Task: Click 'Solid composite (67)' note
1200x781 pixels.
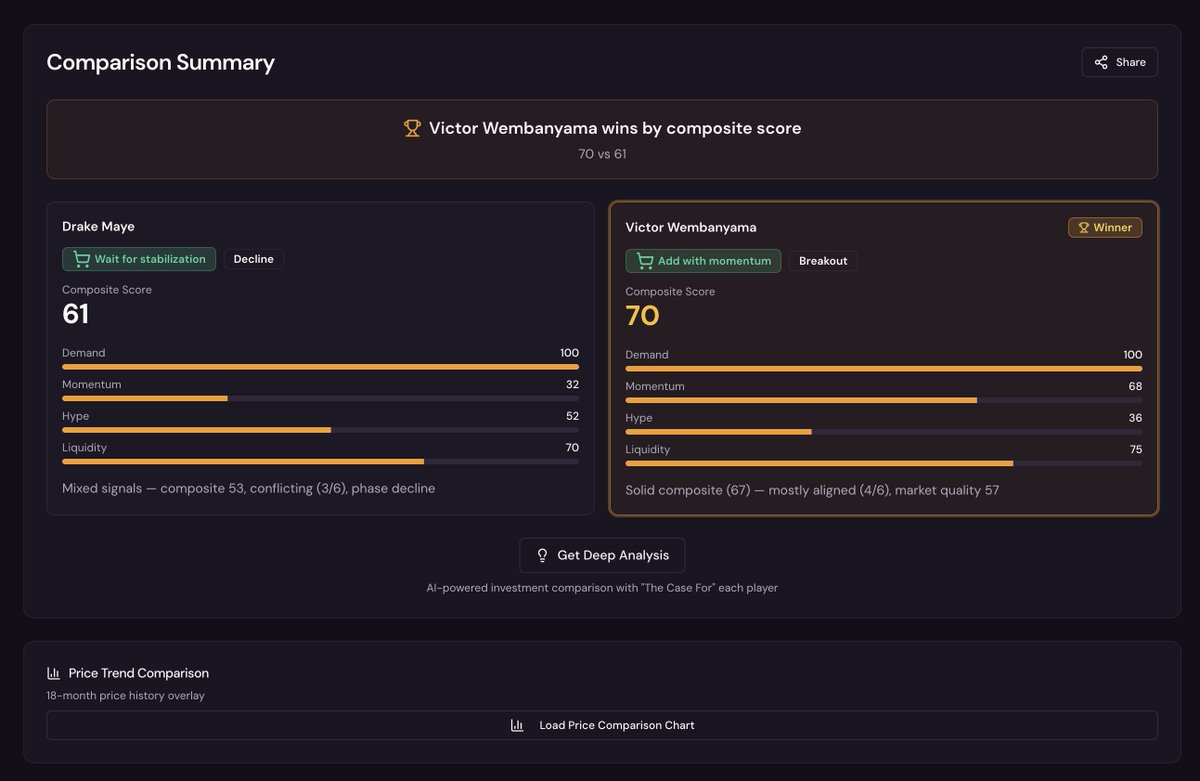Action: click(x=812, y=490)
